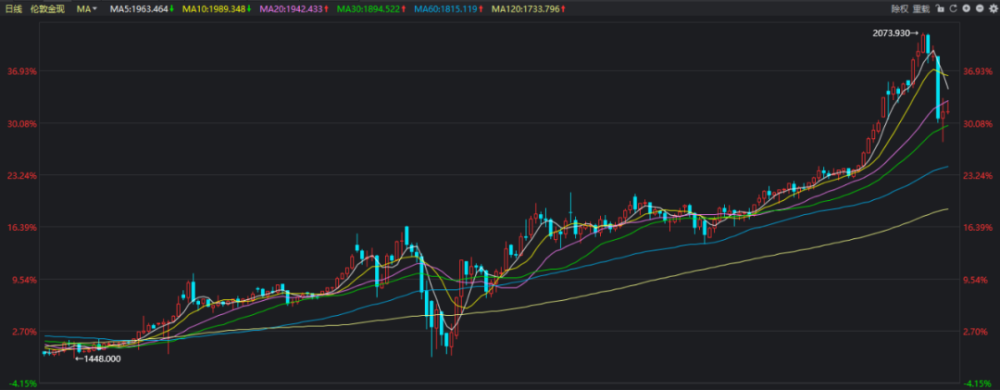Viewport: 1000px width, 390px height.
Task: Click the 除权 ex-rights button
Action: tap(900, 8)
